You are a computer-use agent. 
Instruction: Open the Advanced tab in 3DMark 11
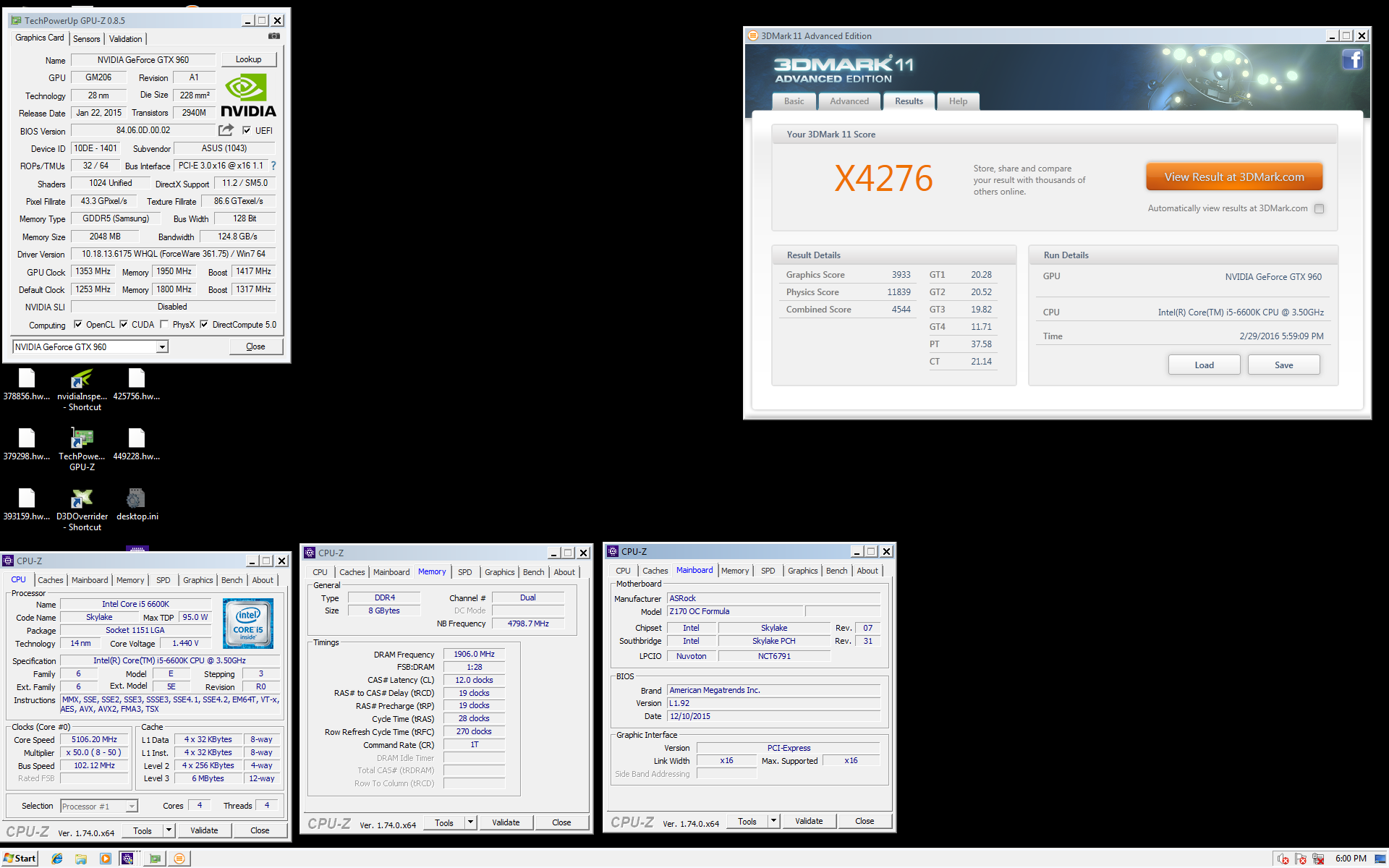[x=849, y=101]
